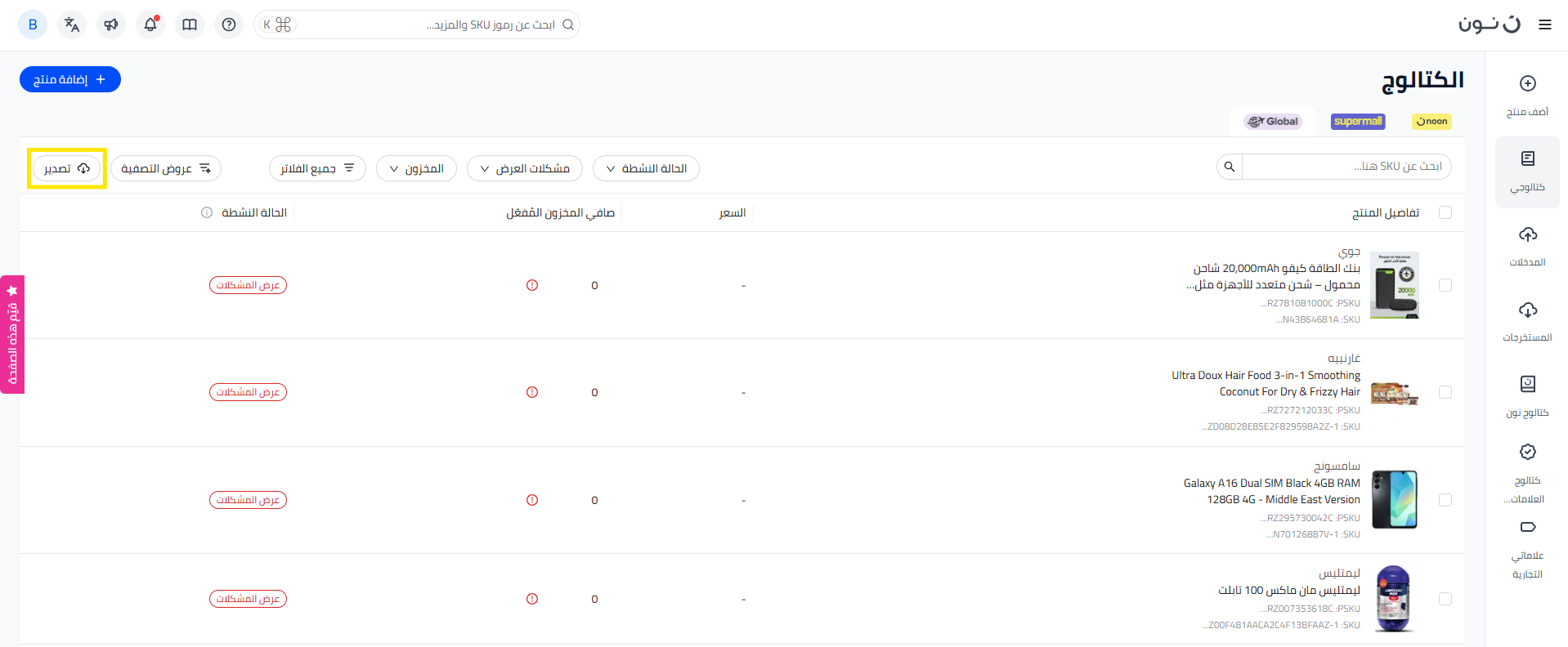Click the Galaxy A16 Dual SIM product title

click(1272, 491)
